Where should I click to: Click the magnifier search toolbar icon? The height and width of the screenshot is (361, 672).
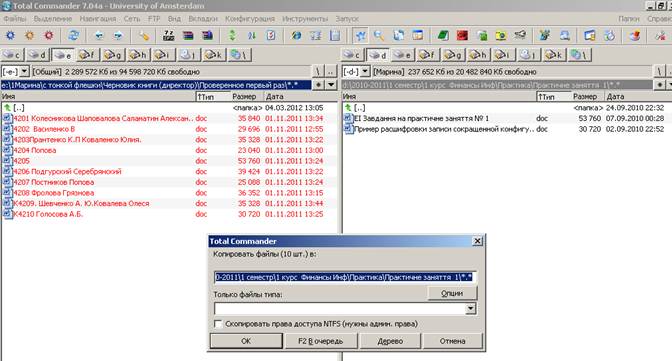(x=379, y=36)
